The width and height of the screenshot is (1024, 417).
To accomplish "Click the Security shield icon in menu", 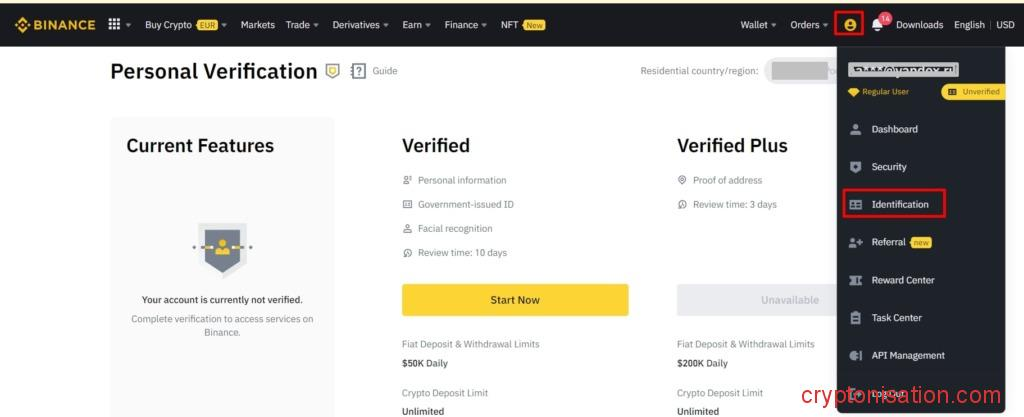I will 855,167.
